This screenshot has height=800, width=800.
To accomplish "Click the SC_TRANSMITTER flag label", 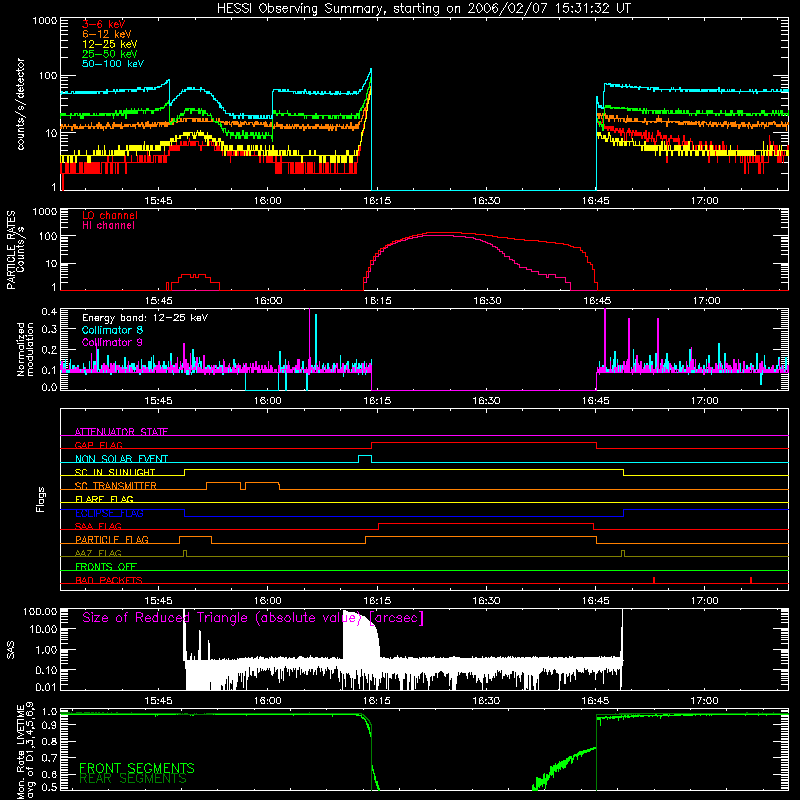I will [116, 486].
